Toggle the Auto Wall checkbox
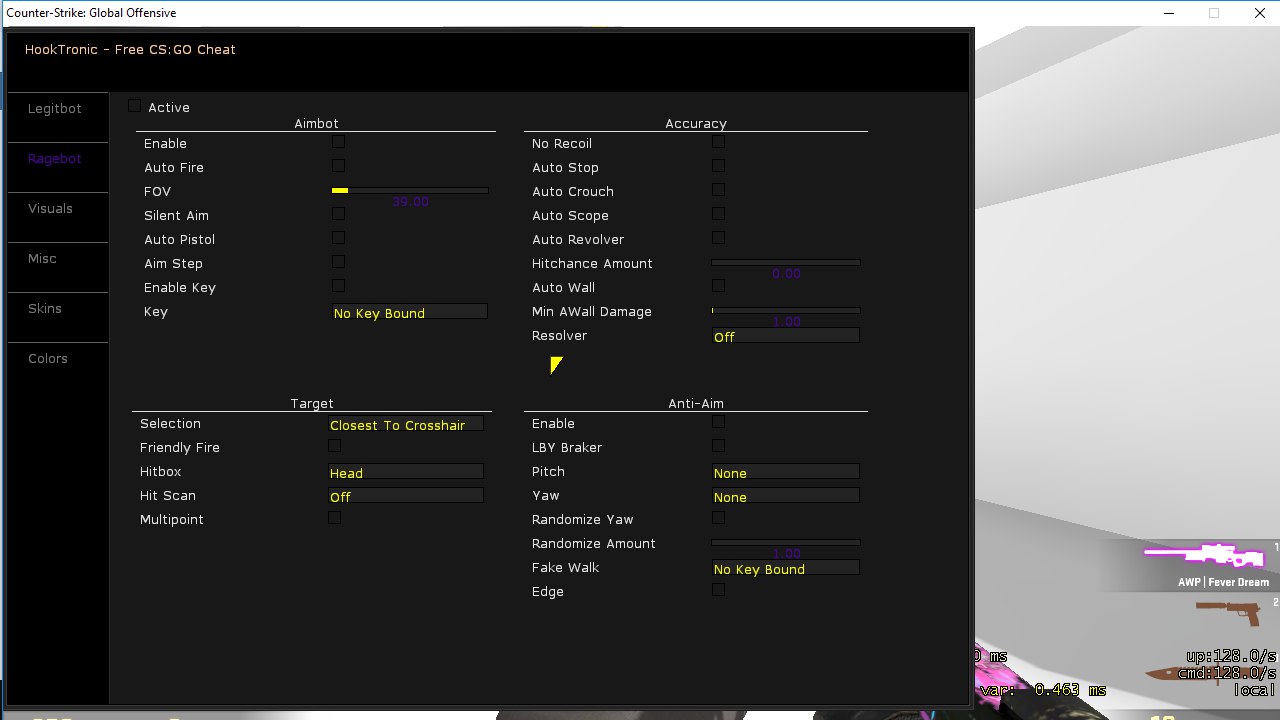 [x=718, y=286]
